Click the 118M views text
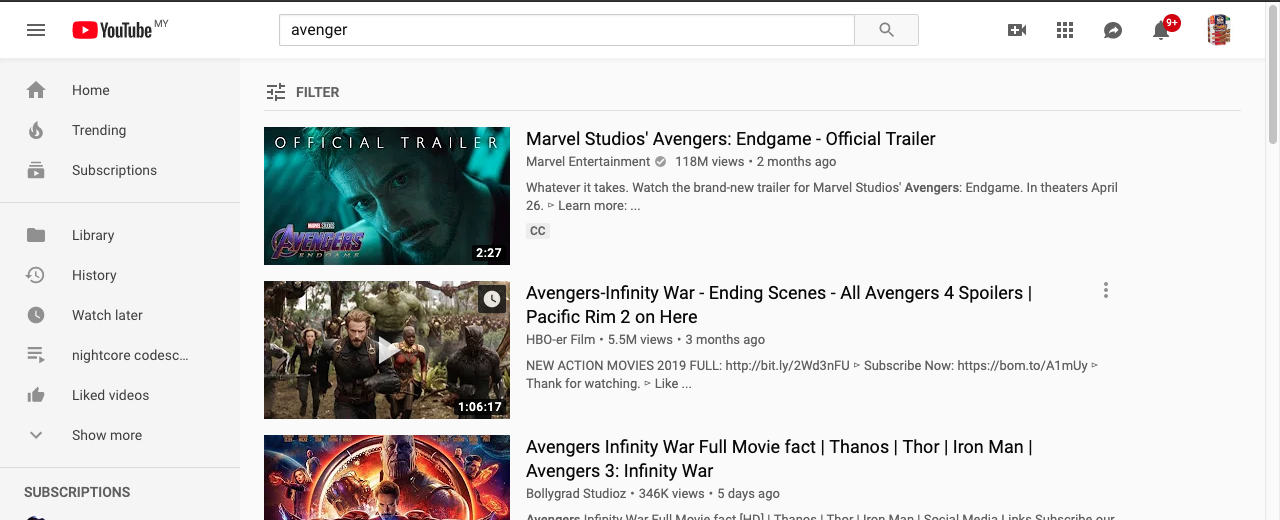1280x520 pixels. click(x=710, y=162)
